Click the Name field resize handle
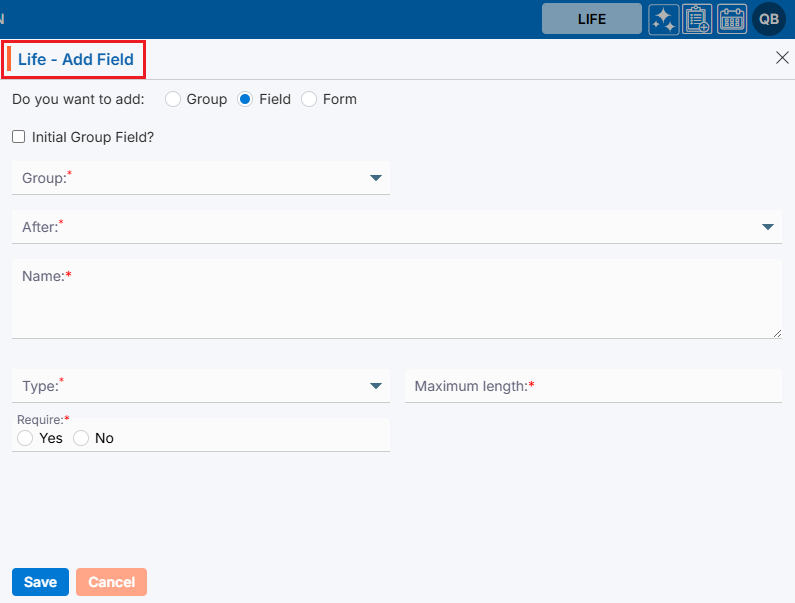Screen dimensions: 795x603 point(777,333)
